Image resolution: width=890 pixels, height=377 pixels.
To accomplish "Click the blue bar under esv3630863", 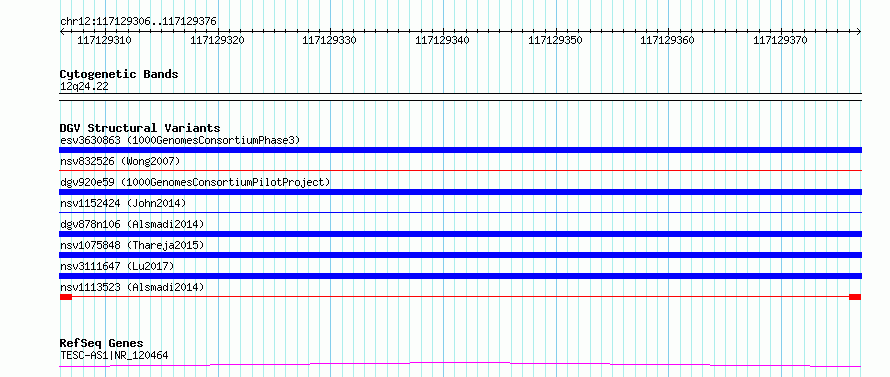I will click(x=460, y=150).
